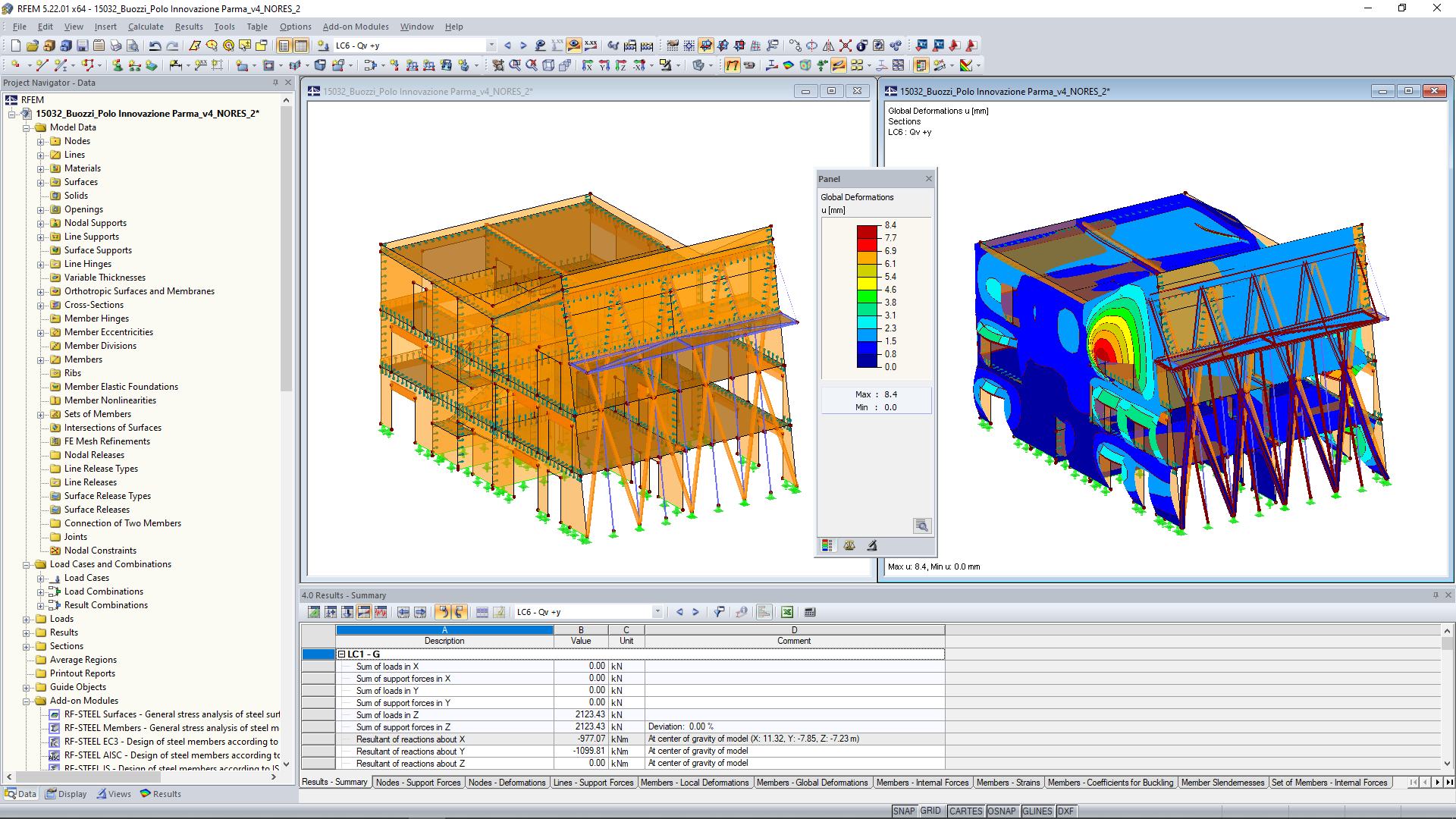Screen dimensions: 1456x819
Task: Toggle OSNAP in the status bar
Action: pyautogui.click(x=1002, y=811)
